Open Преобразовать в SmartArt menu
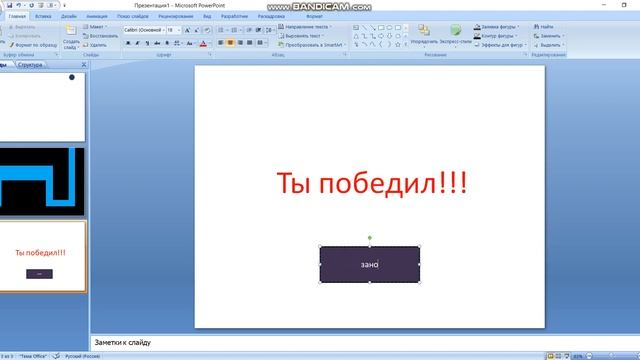640x360 pixels. [312, 45]
